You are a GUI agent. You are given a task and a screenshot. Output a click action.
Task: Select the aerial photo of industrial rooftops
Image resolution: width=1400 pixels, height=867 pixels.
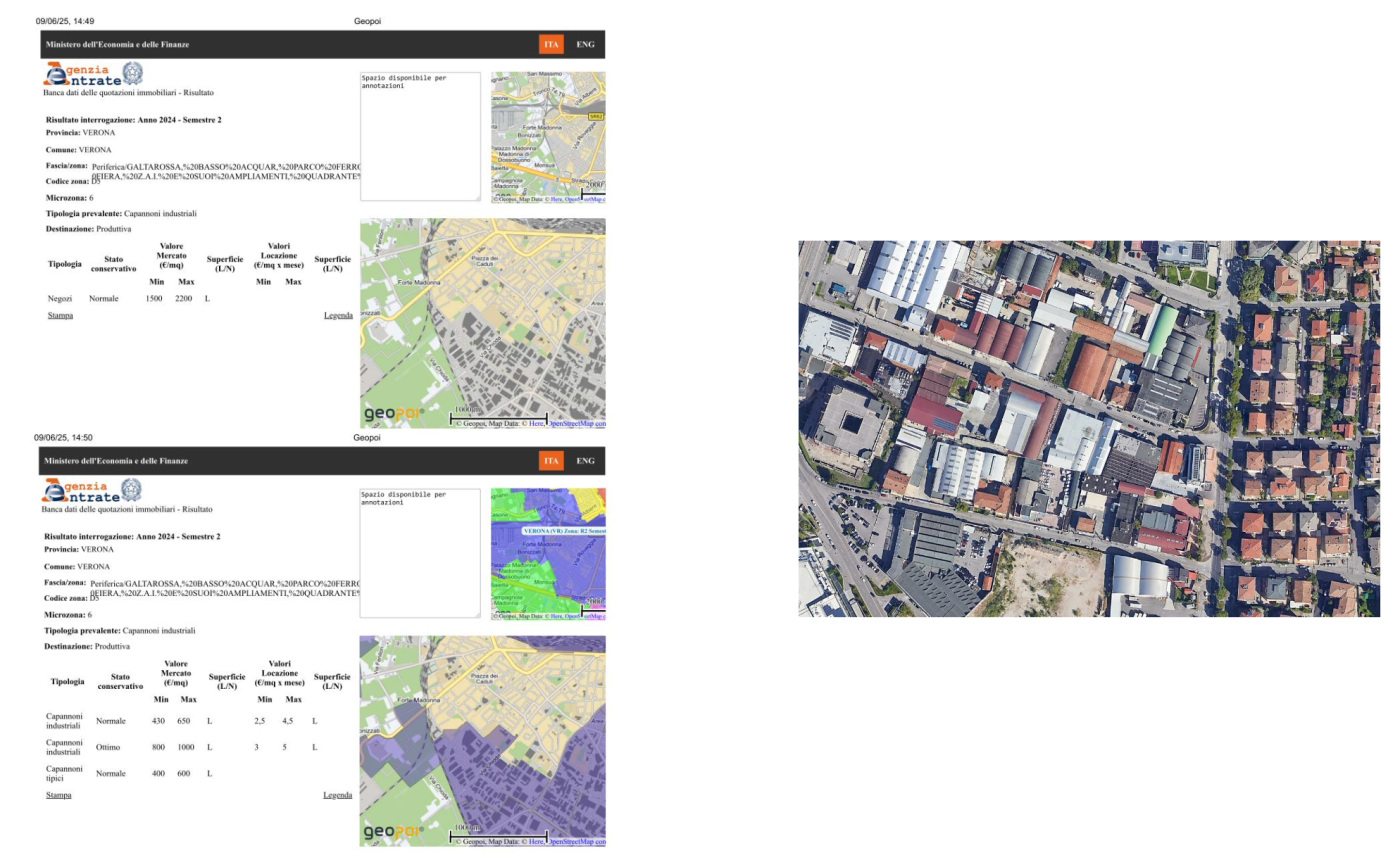pyautogui.click(x=1088, y=428)
